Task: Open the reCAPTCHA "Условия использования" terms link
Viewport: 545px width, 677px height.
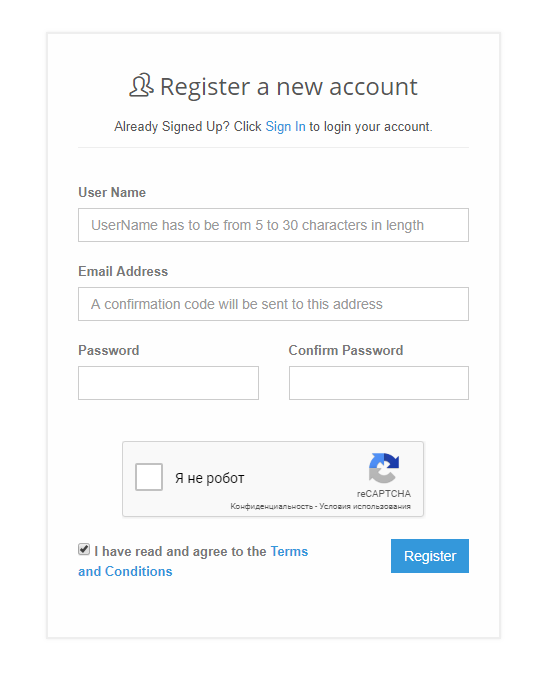Action: pos(364,506)
